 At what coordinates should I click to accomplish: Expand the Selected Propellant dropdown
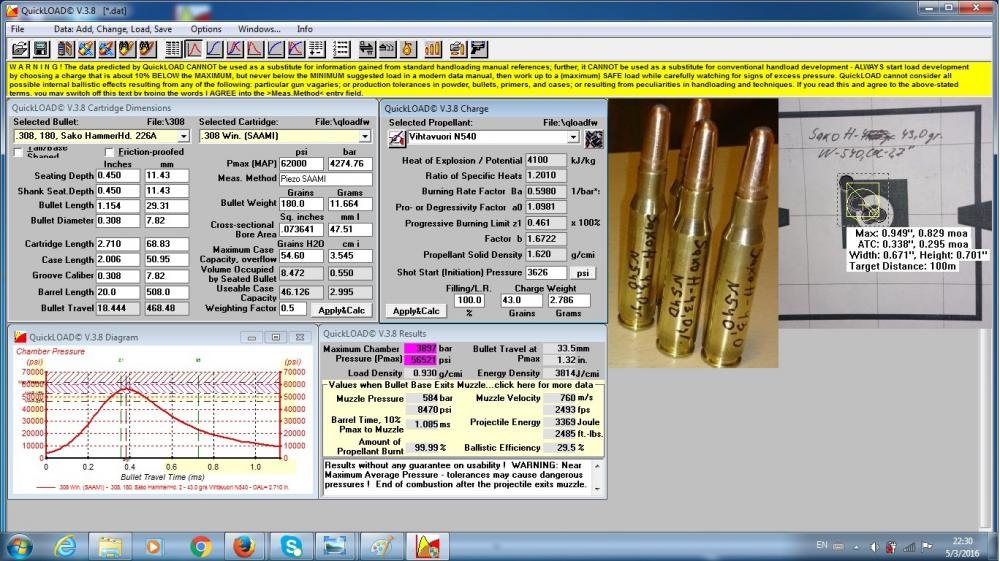[x=573, y=137]
